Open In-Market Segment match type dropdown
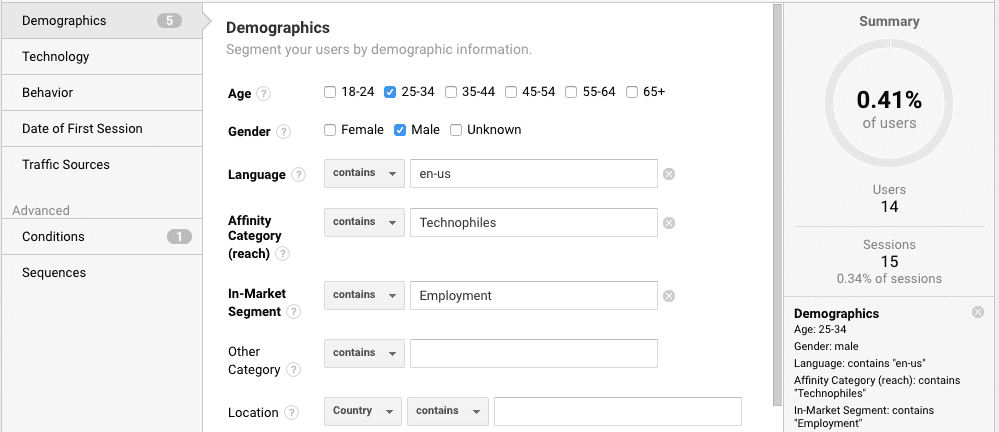 [x=364, y=295]
